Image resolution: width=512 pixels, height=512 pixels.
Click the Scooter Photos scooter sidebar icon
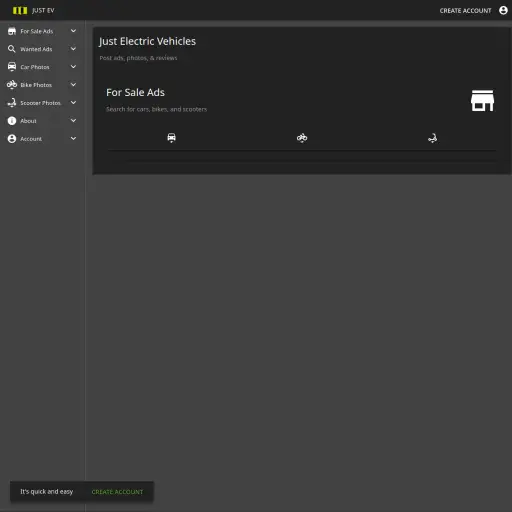coord(12,103)
